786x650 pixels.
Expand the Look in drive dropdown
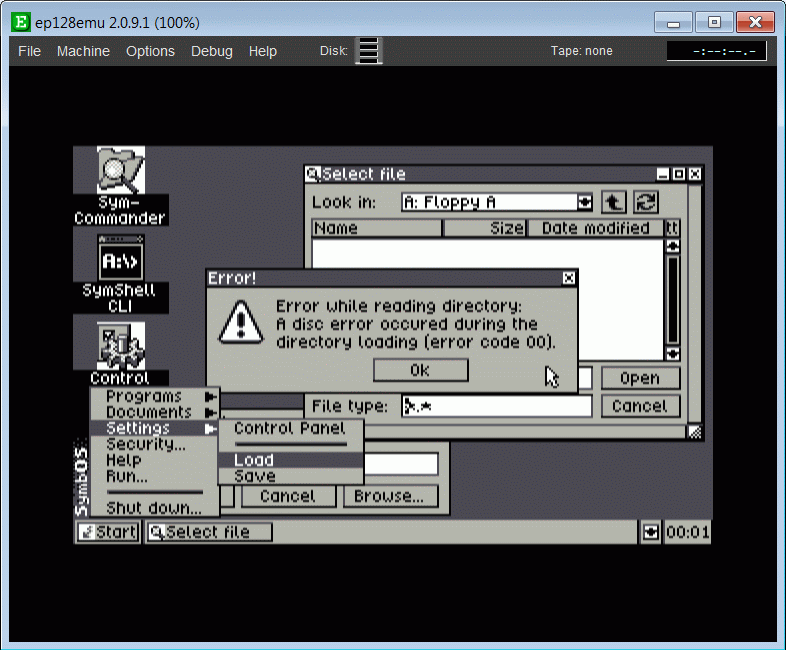pyautogui.click(x=585, y=202)
